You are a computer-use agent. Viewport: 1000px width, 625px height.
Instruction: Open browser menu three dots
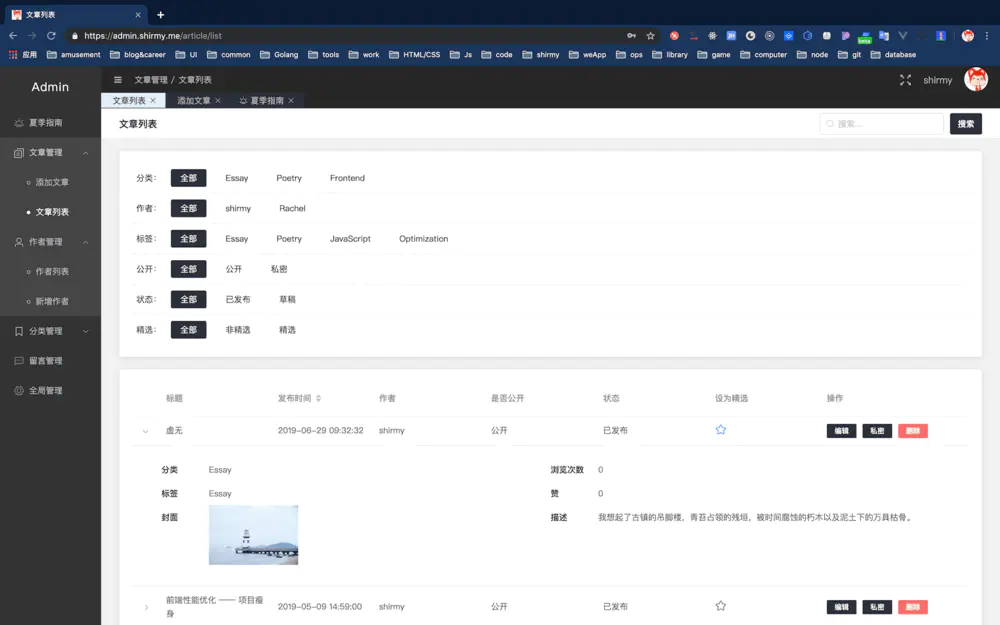pyautogui.click(x=987, y=36)
